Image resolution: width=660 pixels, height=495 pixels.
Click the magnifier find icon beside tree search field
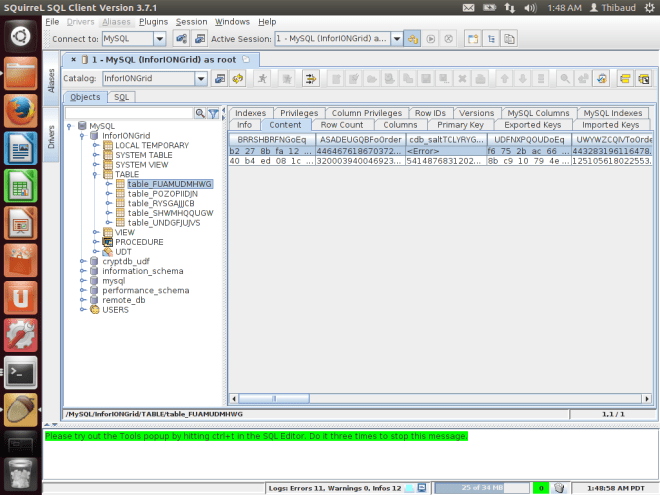[x=200, y=113]
